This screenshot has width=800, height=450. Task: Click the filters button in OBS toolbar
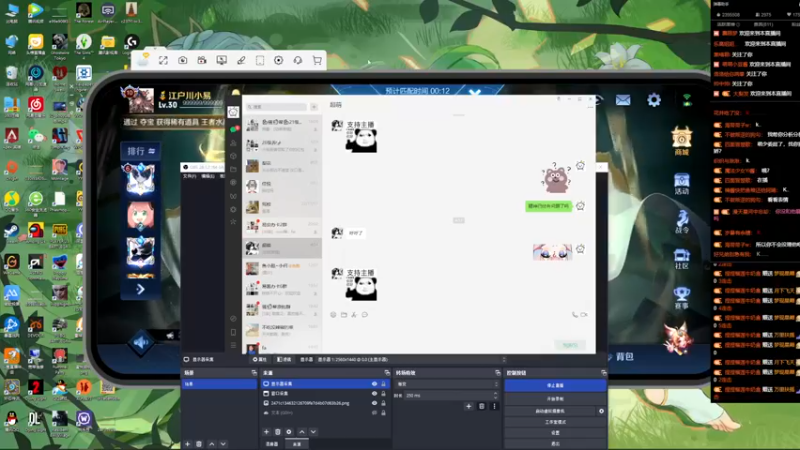point(284,359)
